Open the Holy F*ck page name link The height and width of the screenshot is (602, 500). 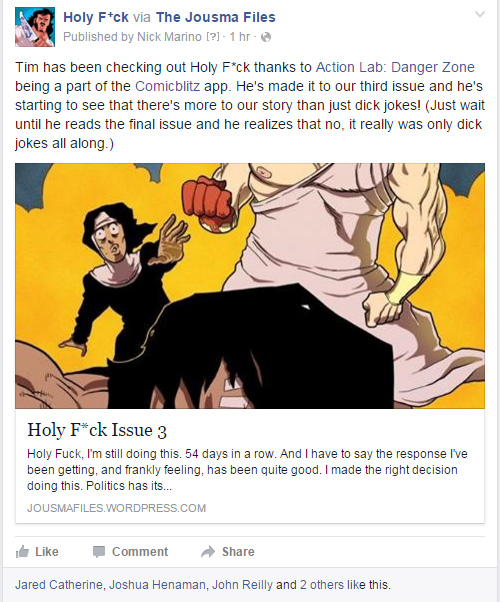(x=96, y=17)
